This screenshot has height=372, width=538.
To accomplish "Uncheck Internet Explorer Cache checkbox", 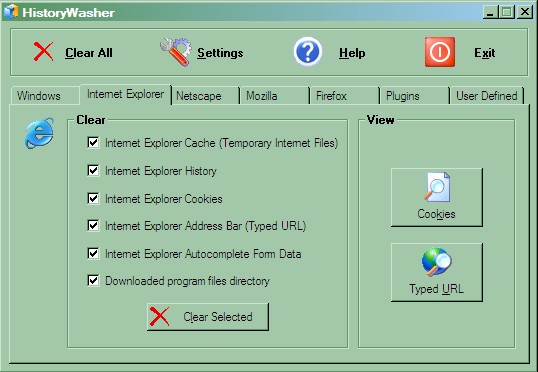I will (x=93, y=142).
